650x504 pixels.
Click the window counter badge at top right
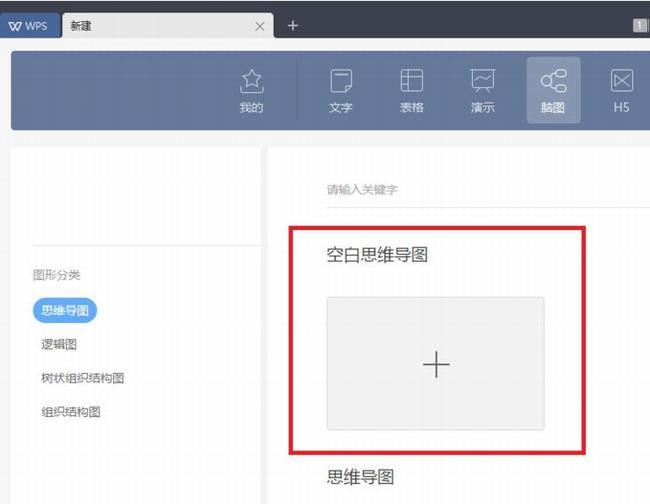640,26
